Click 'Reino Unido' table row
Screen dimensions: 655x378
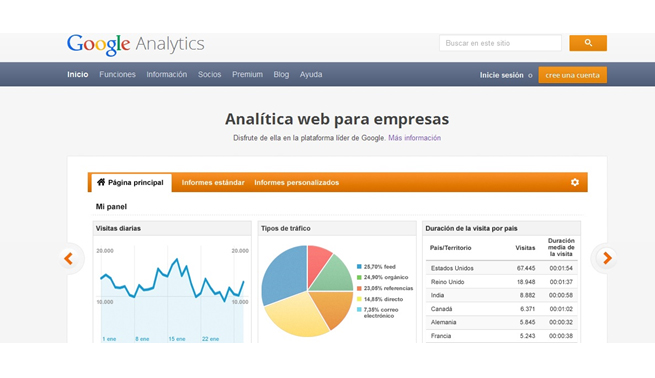(501, 282)
